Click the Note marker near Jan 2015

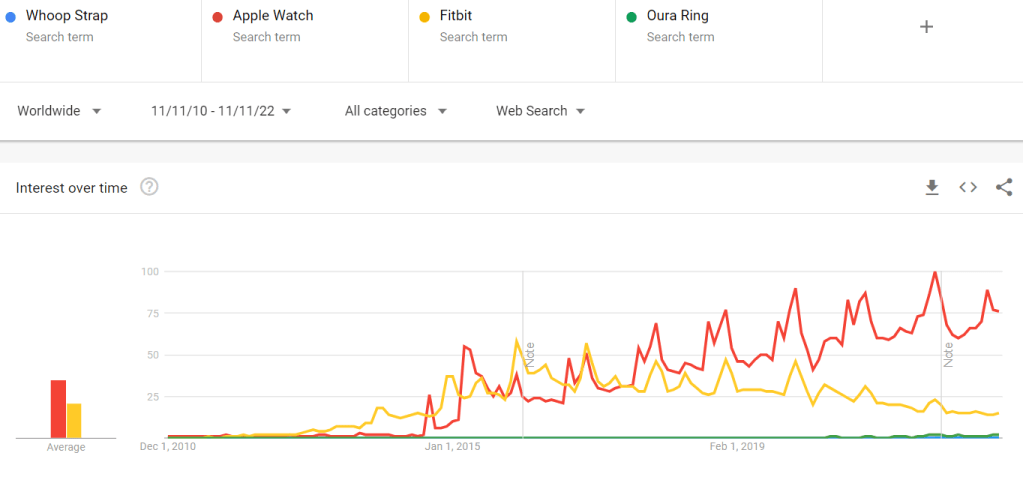(531, 357)
